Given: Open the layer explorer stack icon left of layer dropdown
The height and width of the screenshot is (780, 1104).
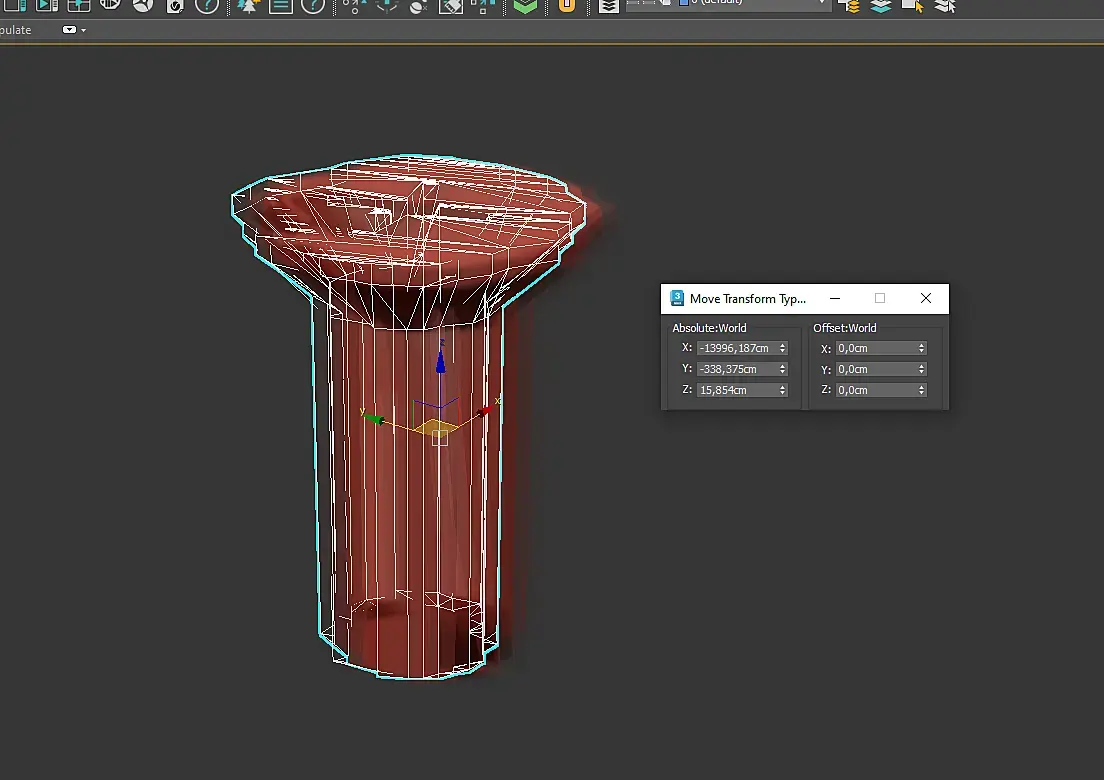Looking at the screenshot, I should 609,6.
